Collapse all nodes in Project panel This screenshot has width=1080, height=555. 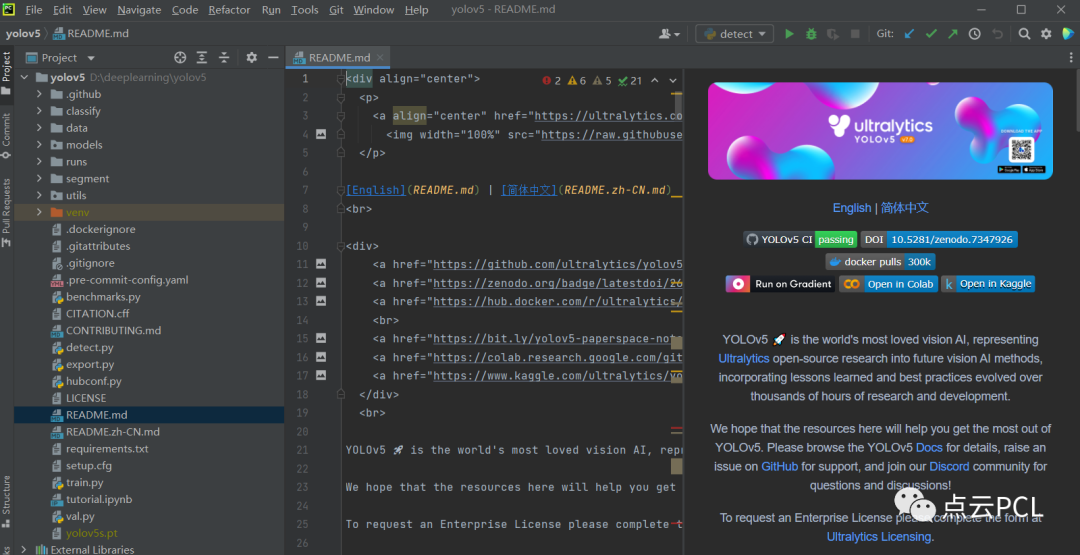pyautogui.click(x=224, y=58)
